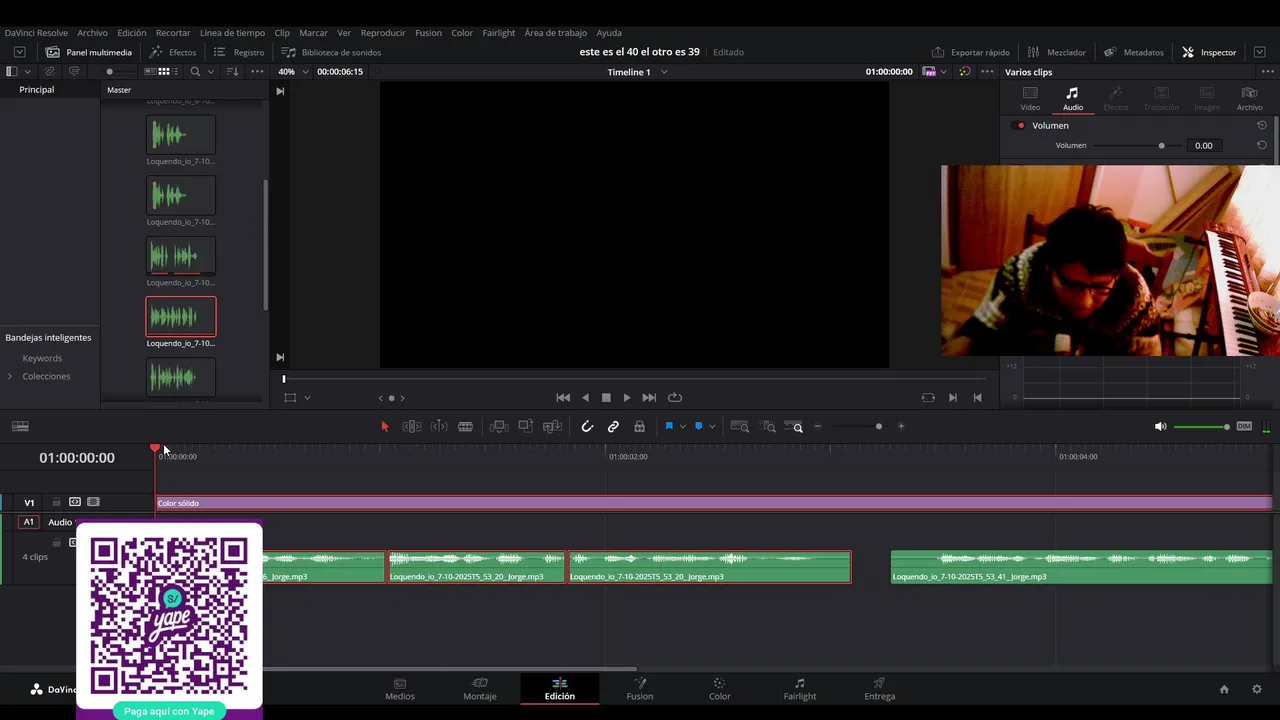This screenshot has width=1280, height=720.
Task: Toggle the Inspector panel
Action: tap(1209, 52)
